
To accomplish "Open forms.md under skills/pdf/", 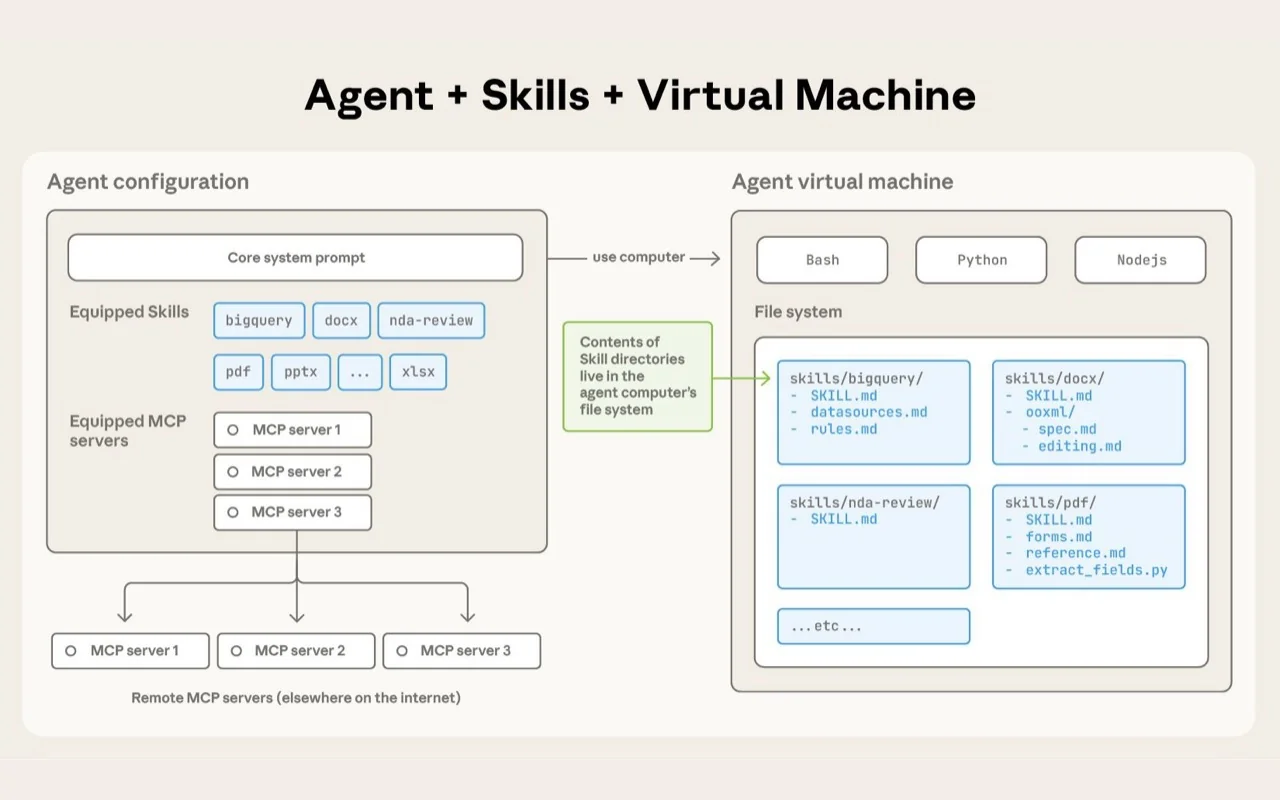I will point(1059,537).
